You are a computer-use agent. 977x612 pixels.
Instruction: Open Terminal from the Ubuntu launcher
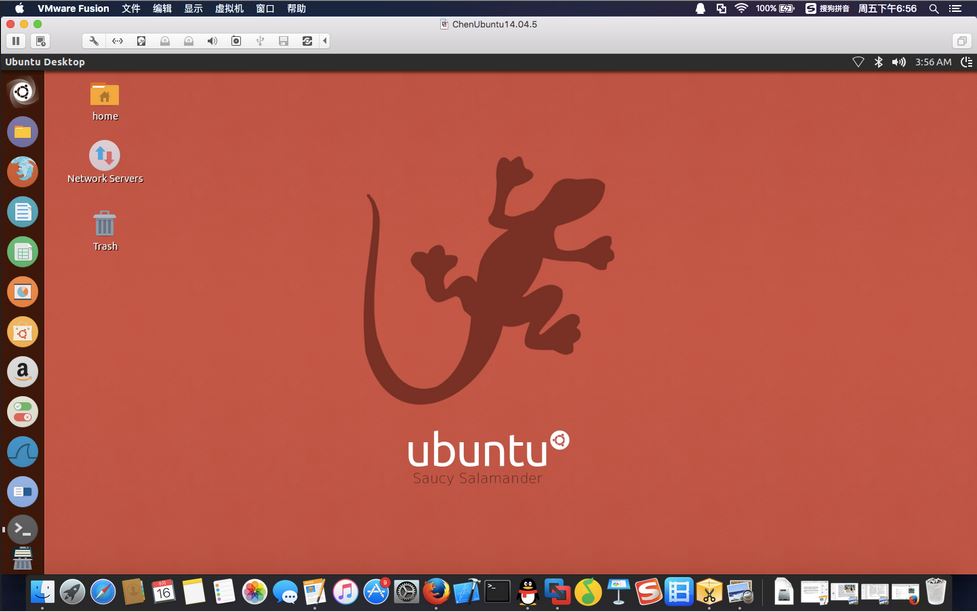click(22, 529)
